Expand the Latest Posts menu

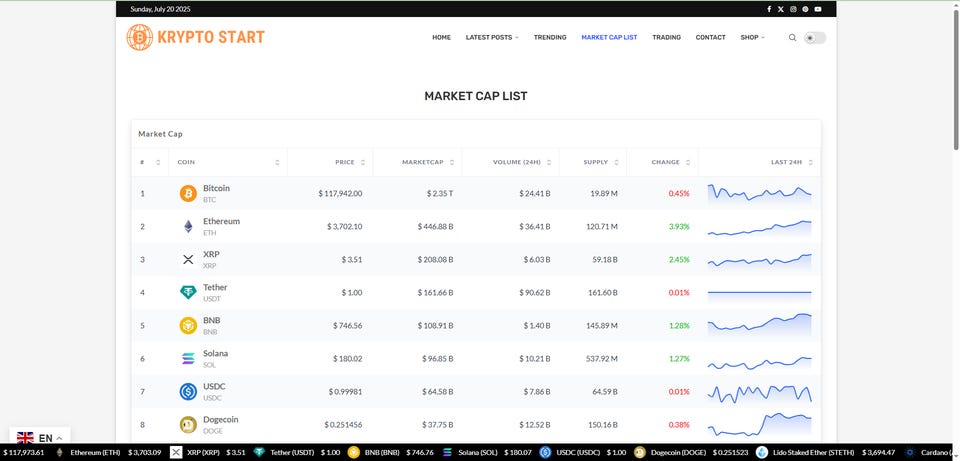pyautogui.click(x=492, y=38)
